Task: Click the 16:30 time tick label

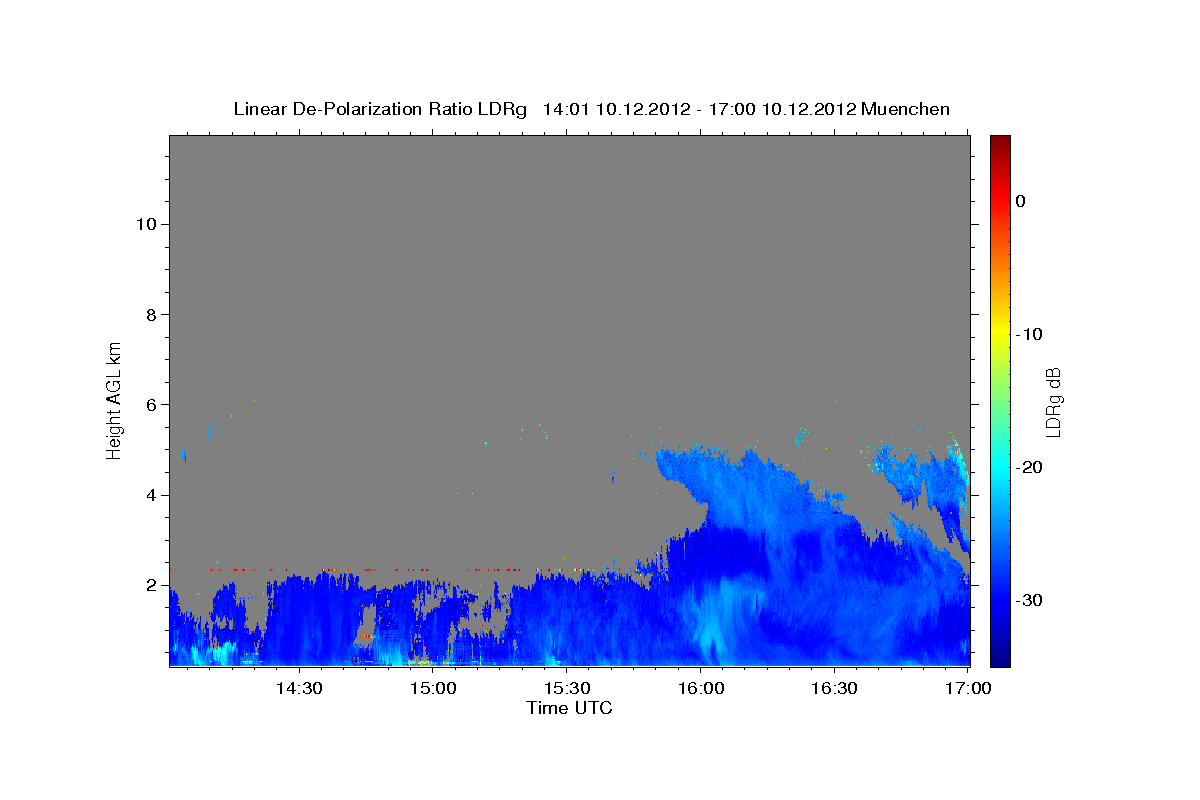Action: pos(835,688)
